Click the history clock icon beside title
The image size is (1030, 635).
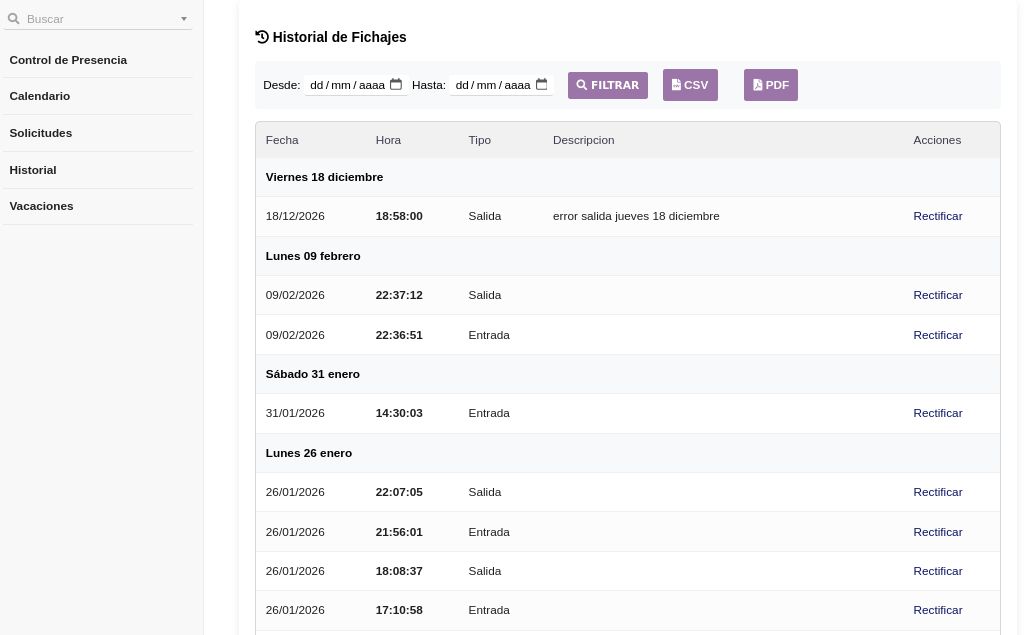click(x=262, y=37)
